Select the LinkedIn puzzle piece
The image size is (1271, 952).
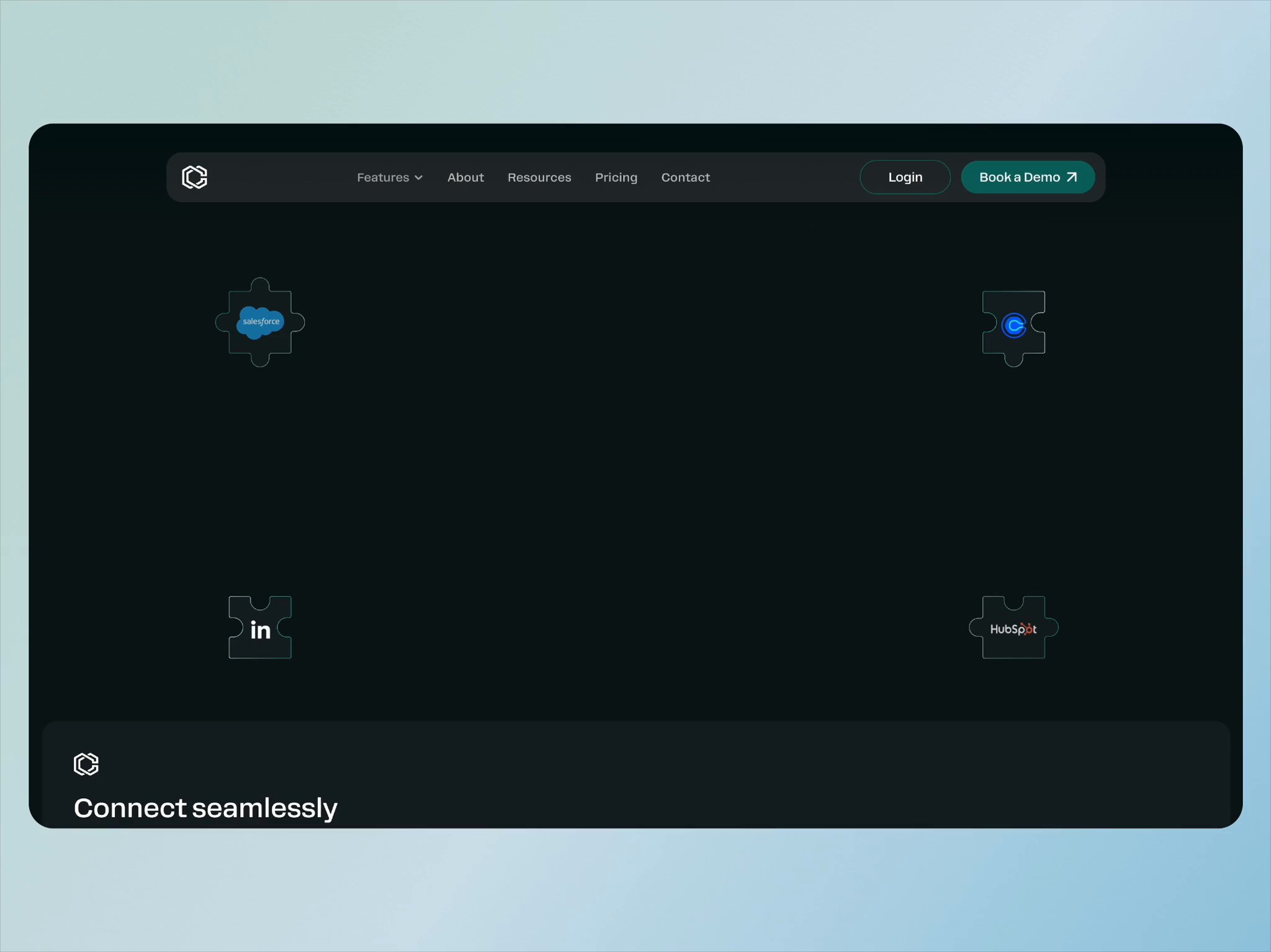point(260,645)
